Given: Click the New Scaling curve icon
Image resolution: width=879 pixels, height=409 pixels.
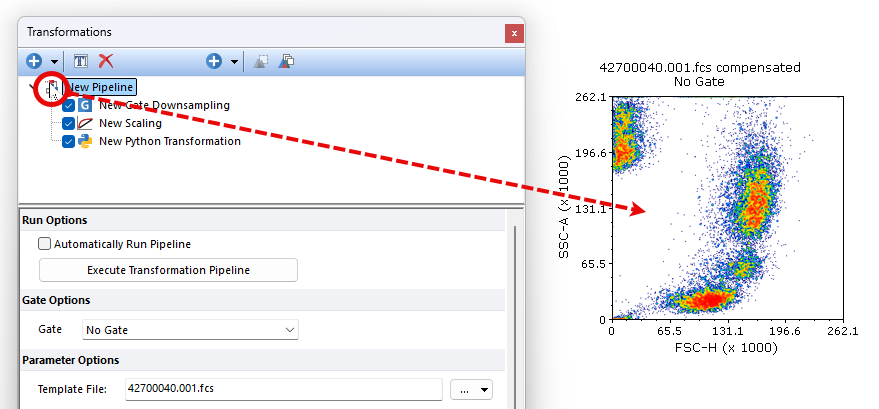Looking at the screenshot, I should [86, 123].
